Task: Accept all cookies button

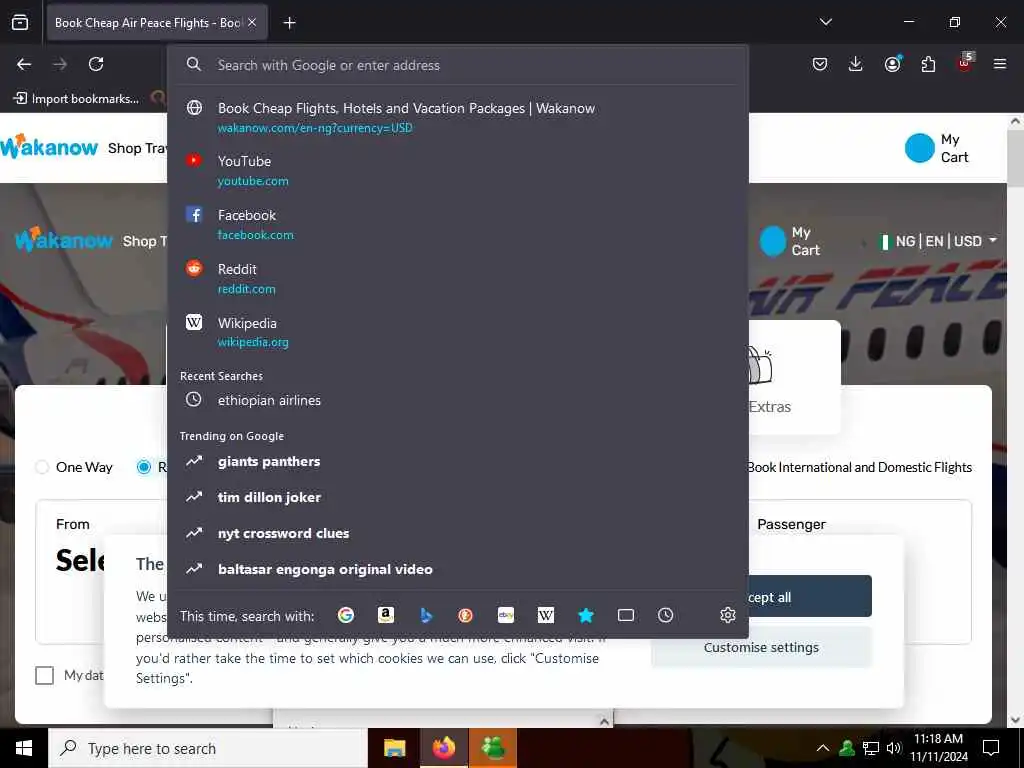Action: tap(810, 596)
